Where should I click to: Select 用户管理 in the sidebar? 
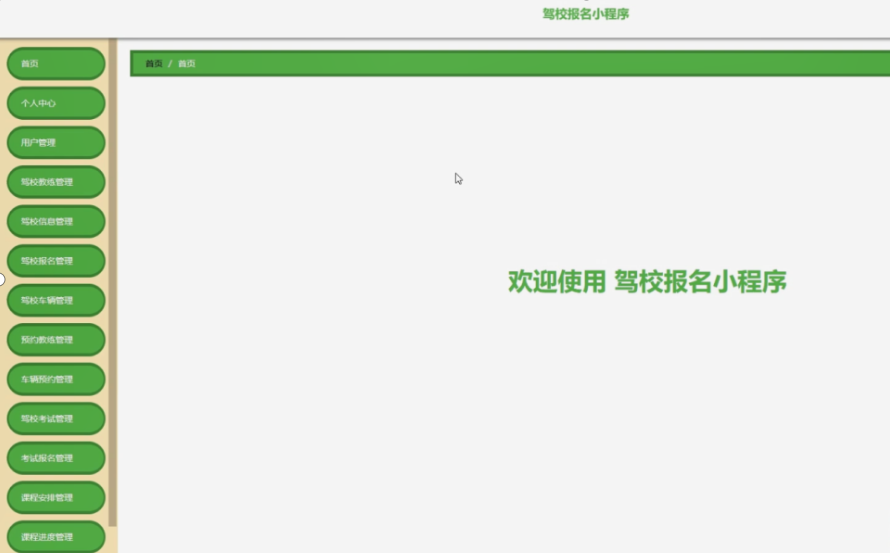pyautogui.click(x=56, y=143)
